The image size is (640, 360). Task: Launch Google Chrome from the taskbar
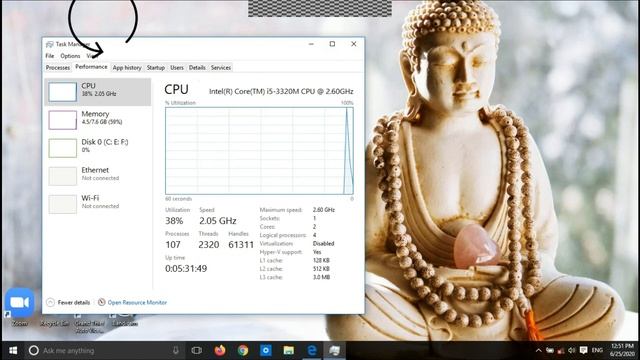coord(243,351)
